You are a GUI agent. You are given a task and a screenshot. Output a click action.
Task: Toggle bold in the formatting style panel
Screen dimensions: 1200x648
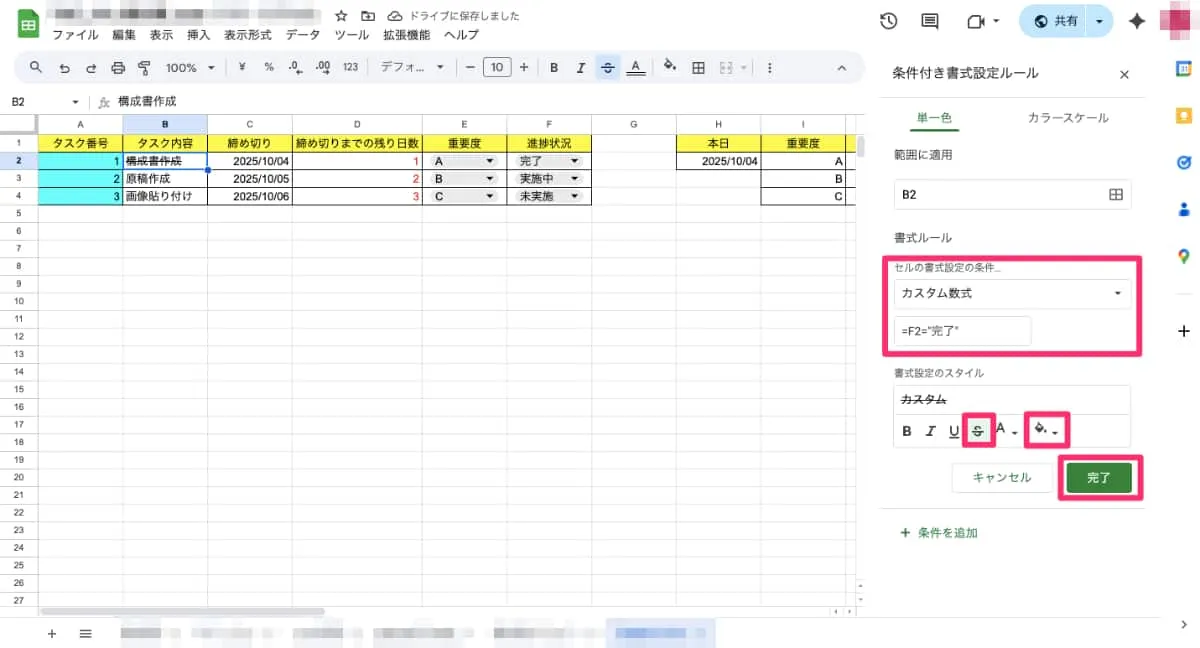click(906, 431)
